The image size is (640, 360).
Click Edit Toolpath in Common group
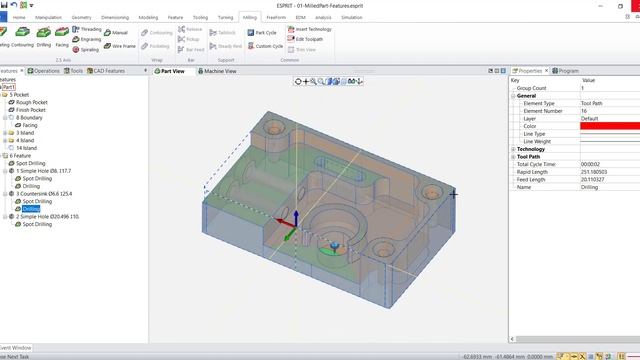(x=305, y=39)
